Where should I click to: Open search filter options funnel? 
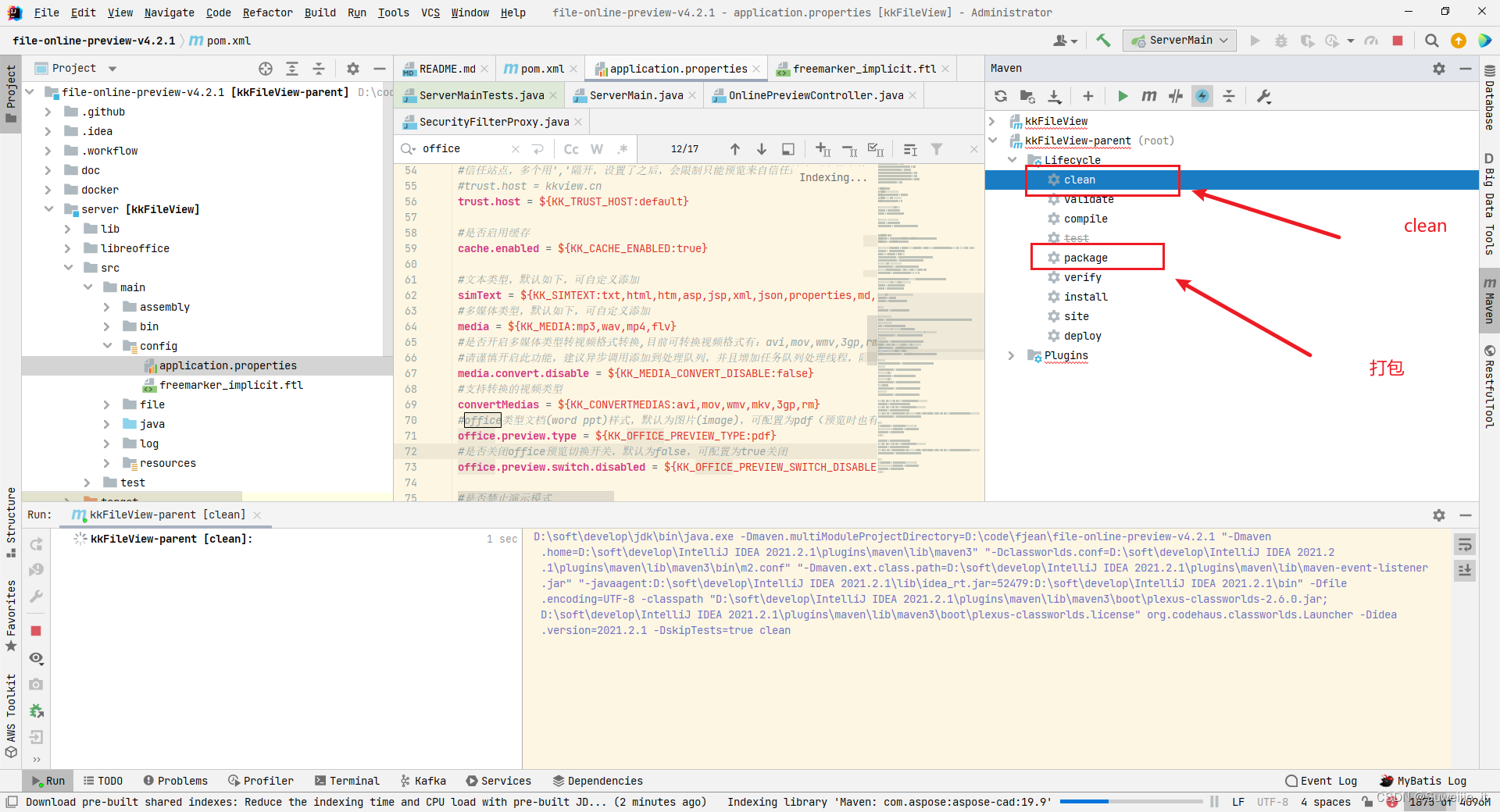(x=937, y=149)
